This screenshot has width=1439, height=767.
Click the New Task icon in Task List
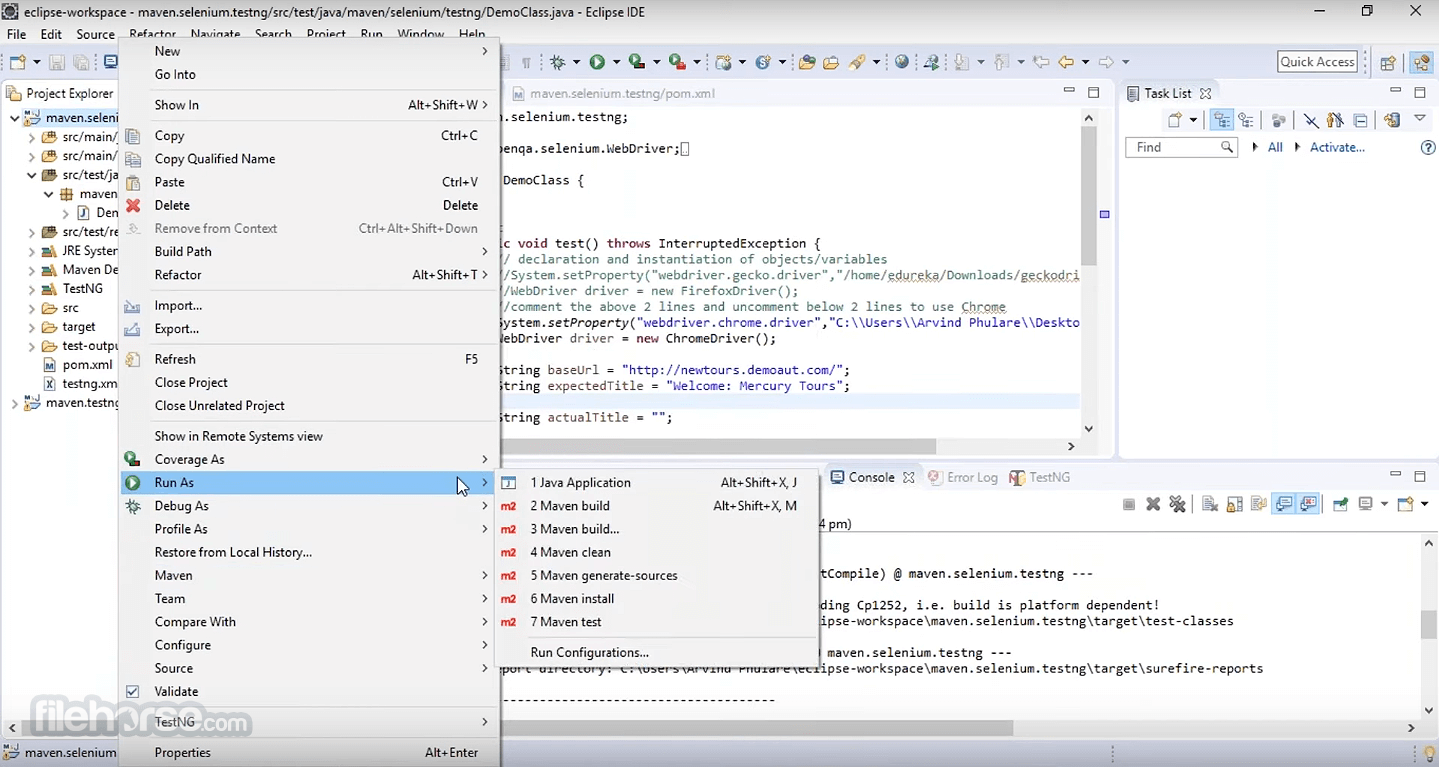pyautogui.click(x=1176, y=120)
